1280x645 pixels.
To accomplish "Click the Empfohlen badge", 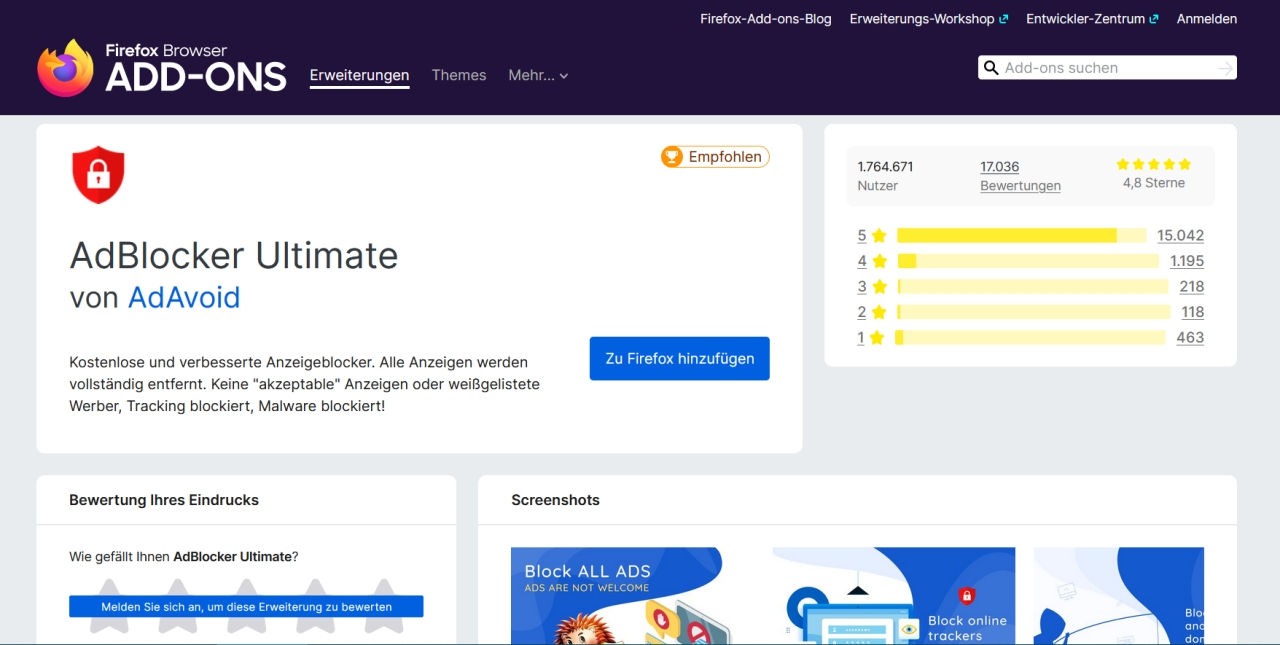I will click(x=715, y=157).
